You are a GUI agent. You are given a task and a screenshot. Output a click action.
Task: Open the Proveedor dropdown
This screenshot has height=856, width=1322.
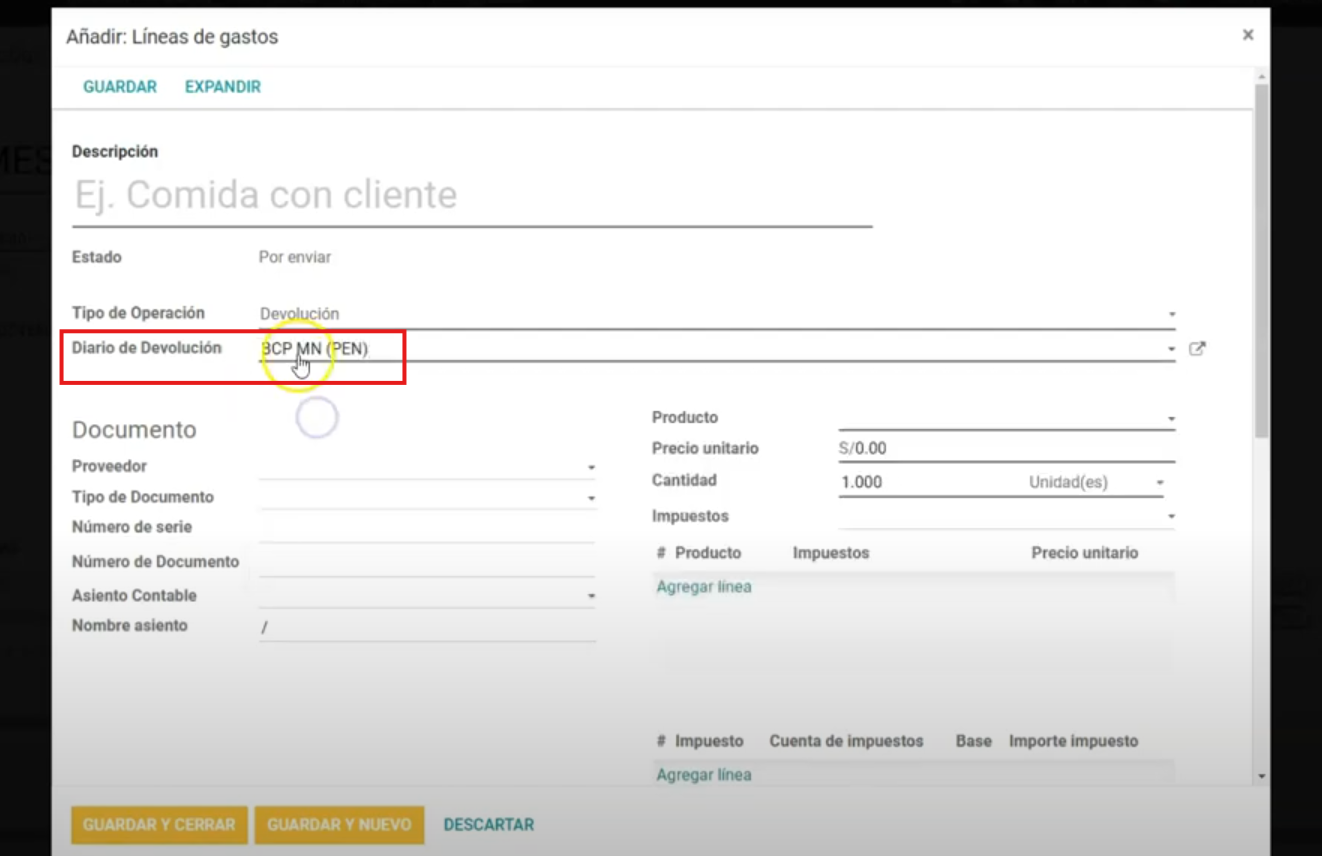tap(590, 467)
